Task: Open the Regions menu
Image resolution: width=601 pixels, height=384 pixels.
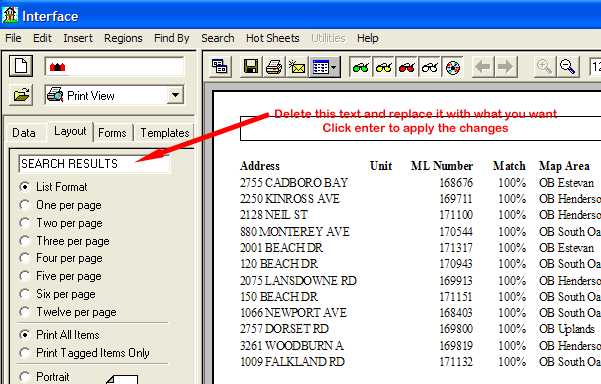Action: click(123, 38)
